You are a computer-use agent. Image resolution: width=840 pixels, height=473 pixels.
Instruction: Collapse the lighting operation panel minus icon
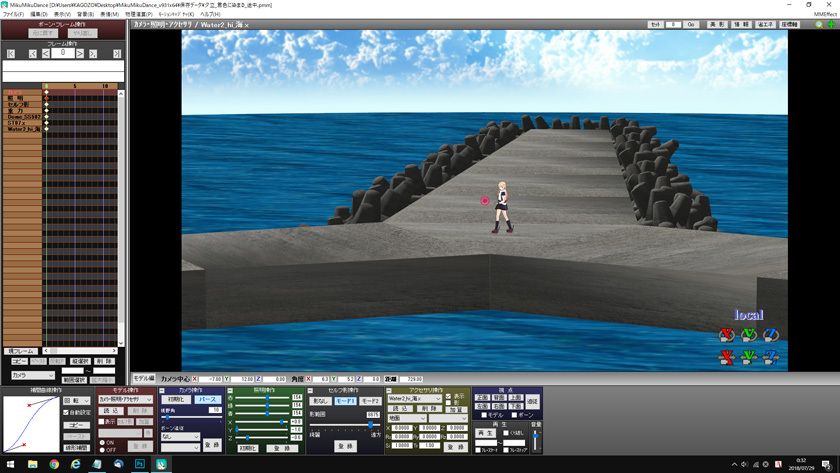coord(230,391)
